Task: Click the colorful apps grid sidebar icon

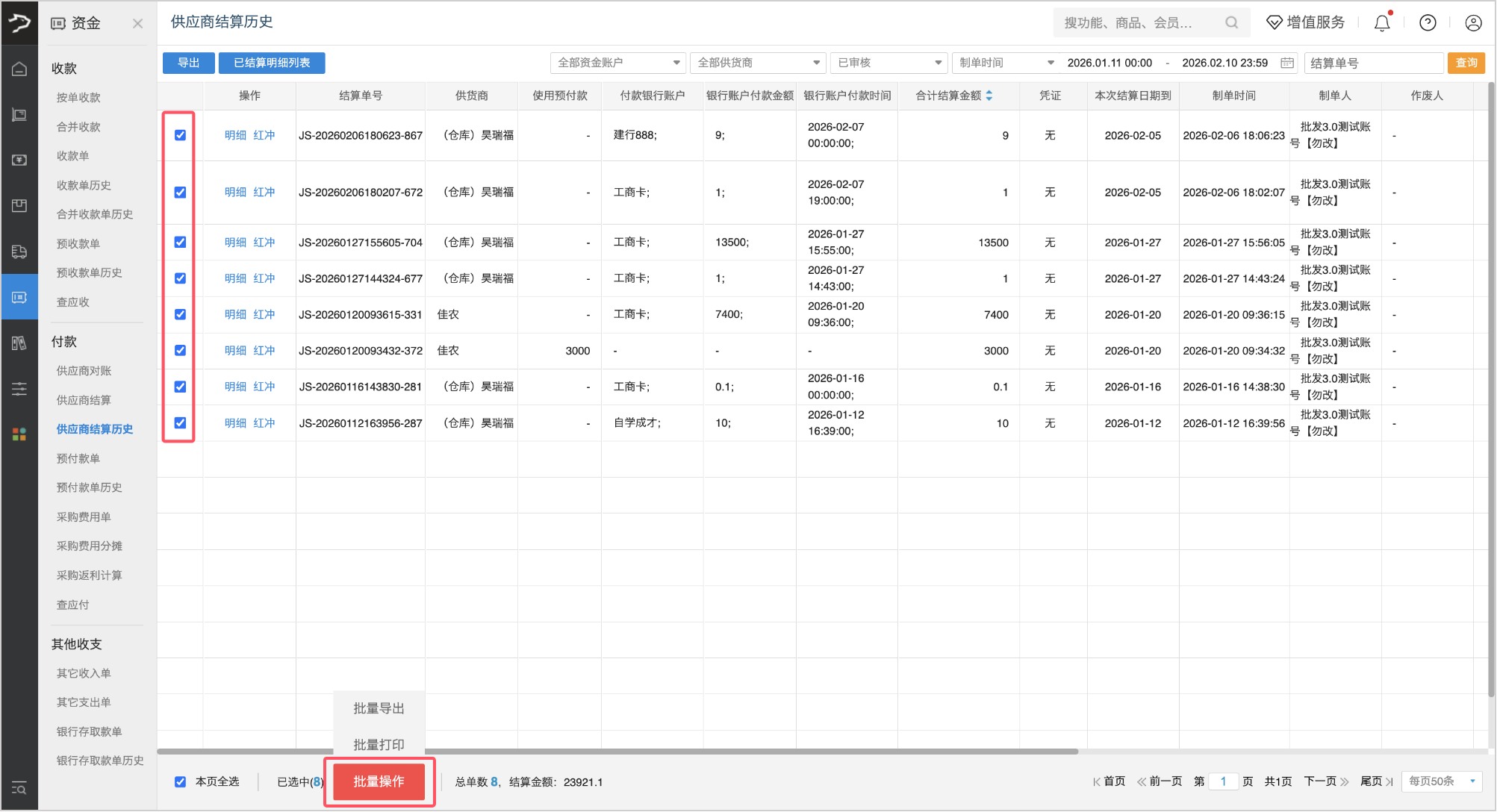Action: (x=19, y=434)
